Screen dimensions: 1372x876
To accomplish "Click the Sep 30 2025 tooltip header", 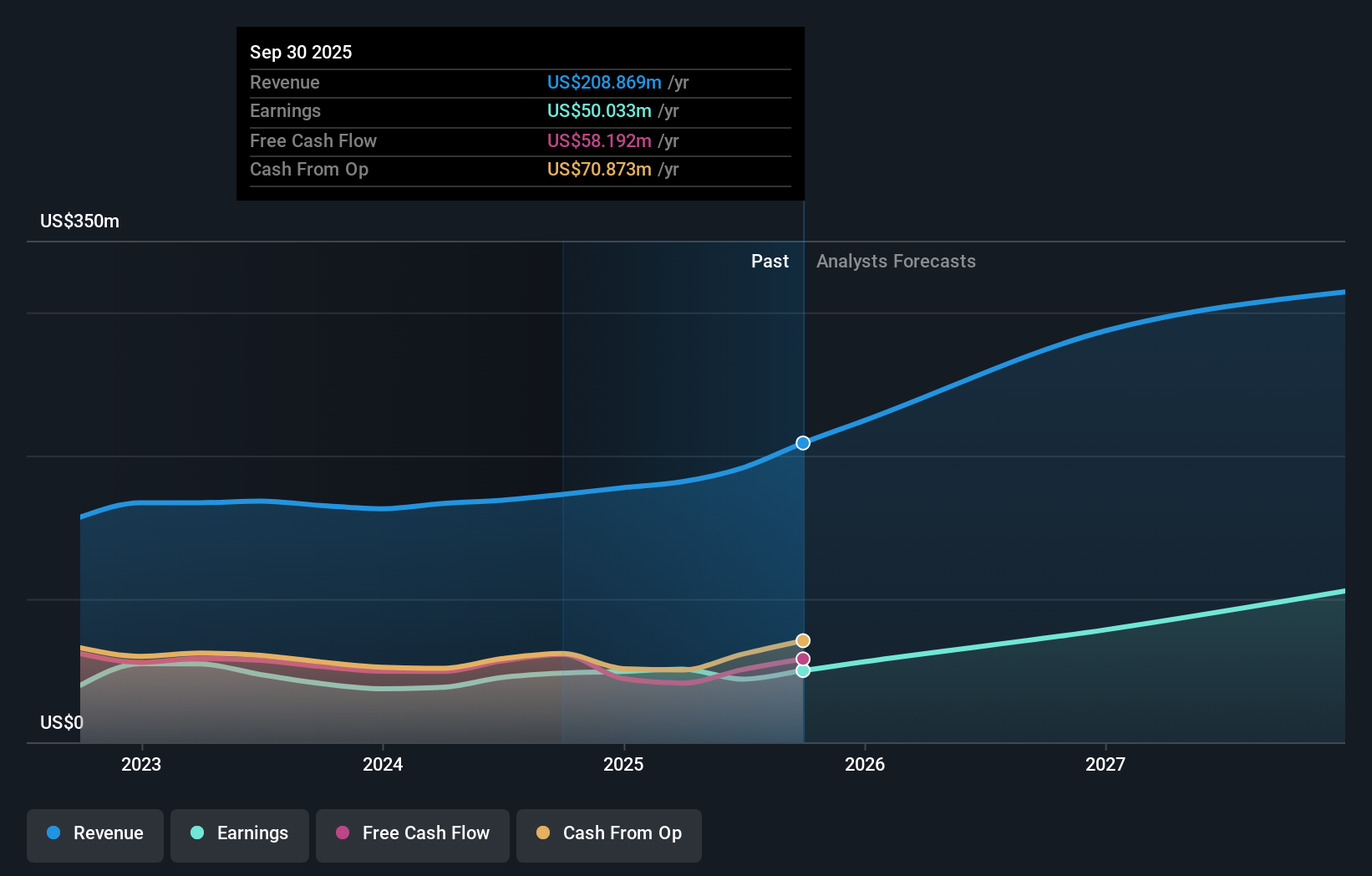I will pos(301,52).
